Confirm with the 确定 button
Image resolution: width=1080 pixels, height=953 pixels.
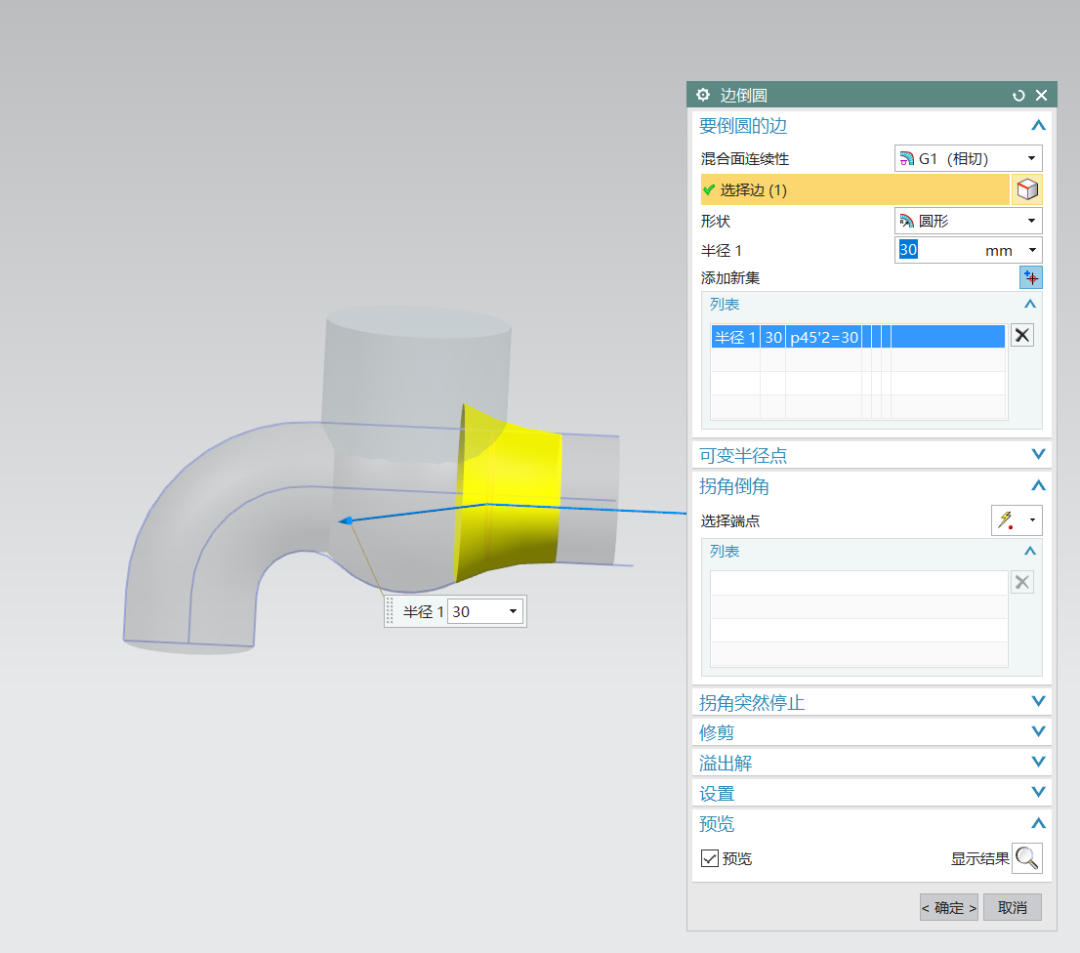coord(949,908)
